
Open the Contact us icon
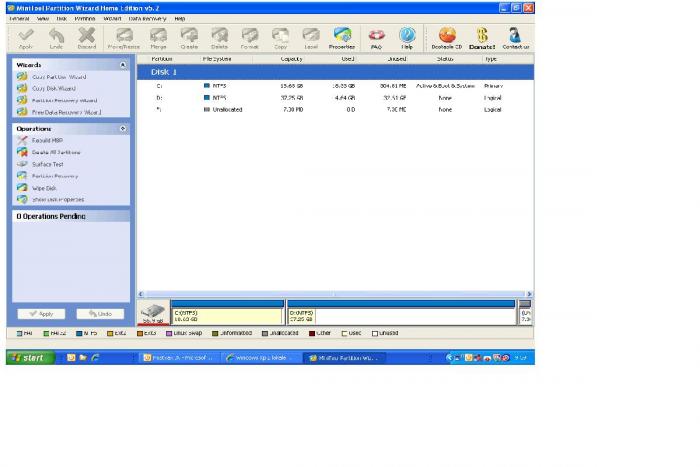pos(516,38)
